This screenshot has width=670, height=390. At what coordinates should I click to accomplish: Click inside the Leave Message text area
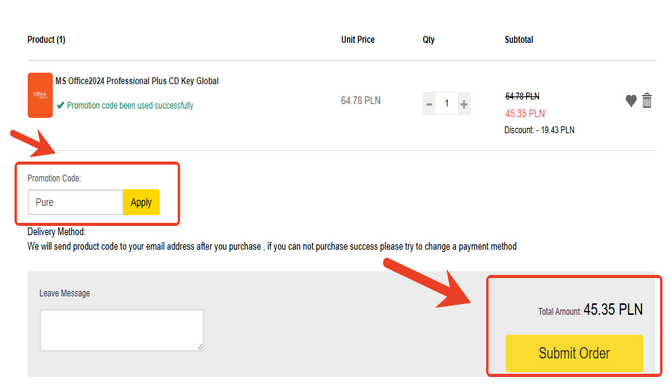coord(122,330)
